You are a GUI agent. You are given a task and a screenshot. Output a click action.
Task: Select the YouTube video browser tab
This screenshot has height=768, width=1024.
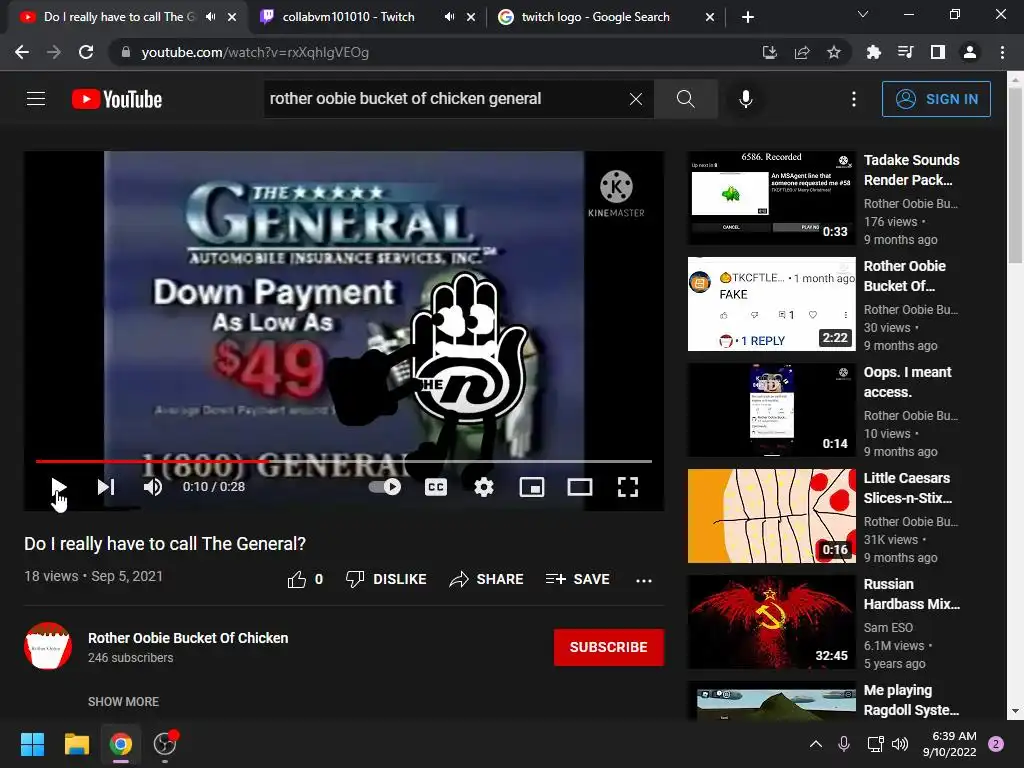click(120, 17)
